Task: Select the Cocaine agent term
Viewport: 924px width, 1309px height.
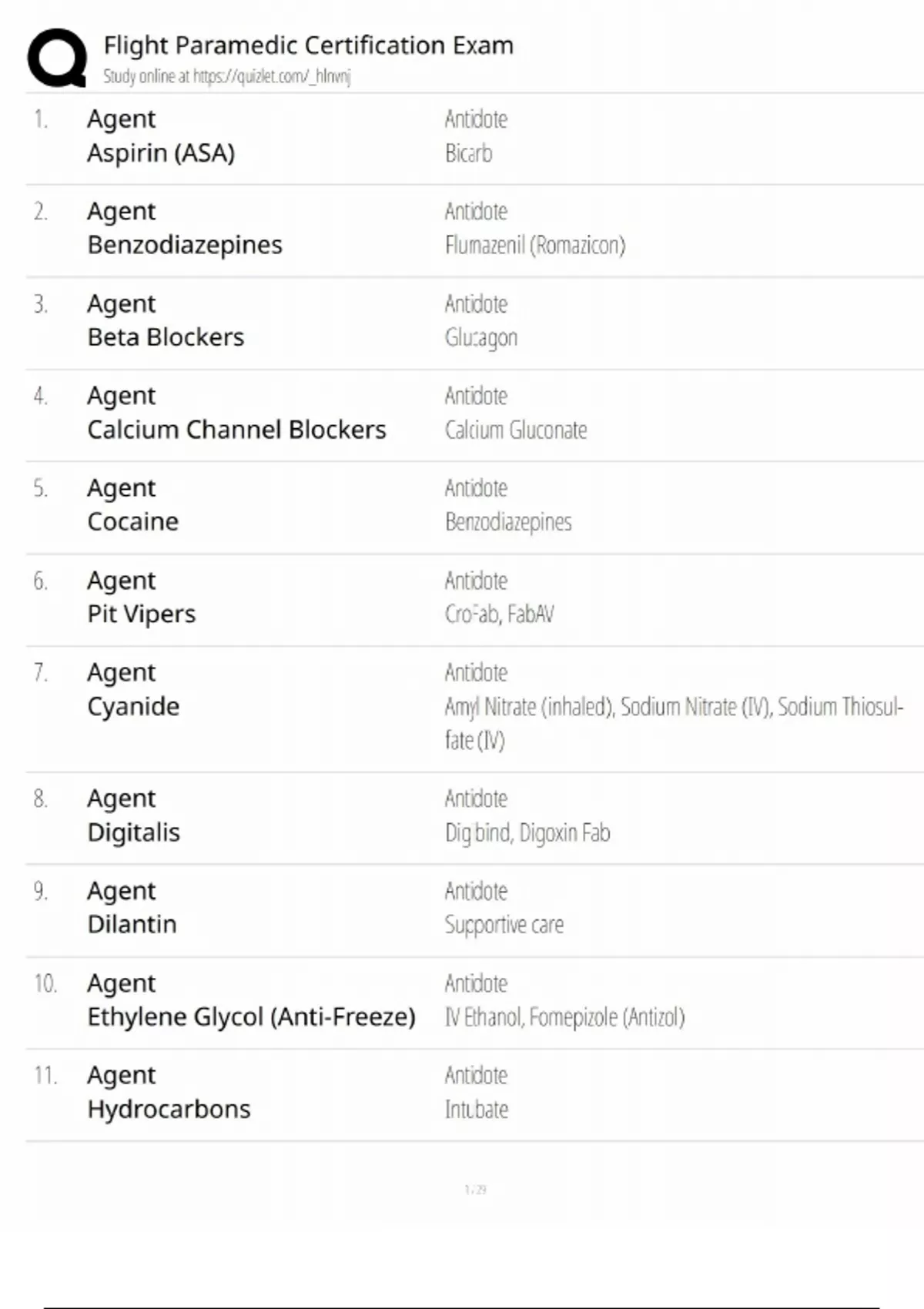Action: pyautogui.click(x=133, y=522)
